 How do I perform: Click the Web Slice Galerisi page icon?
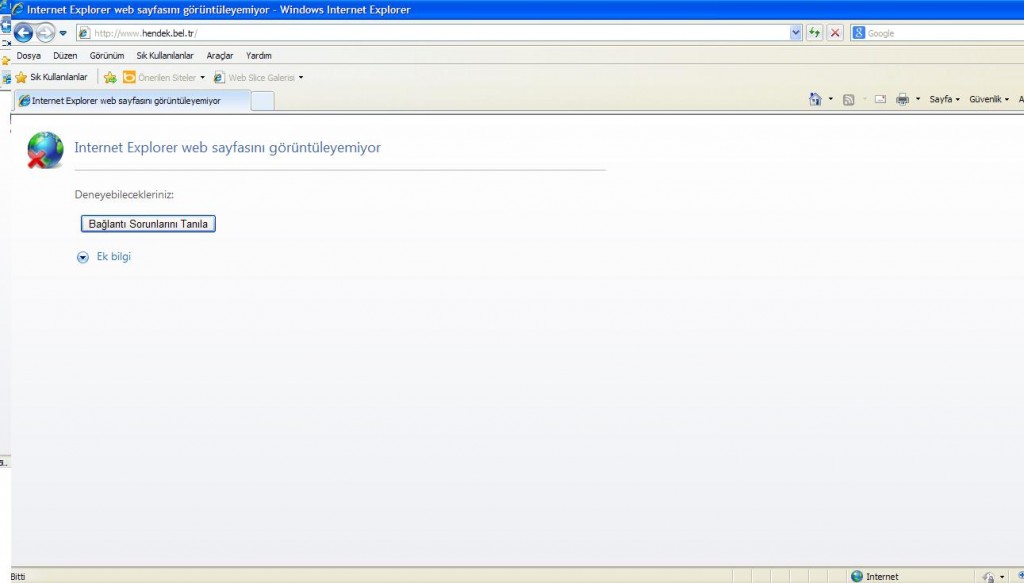219,78
